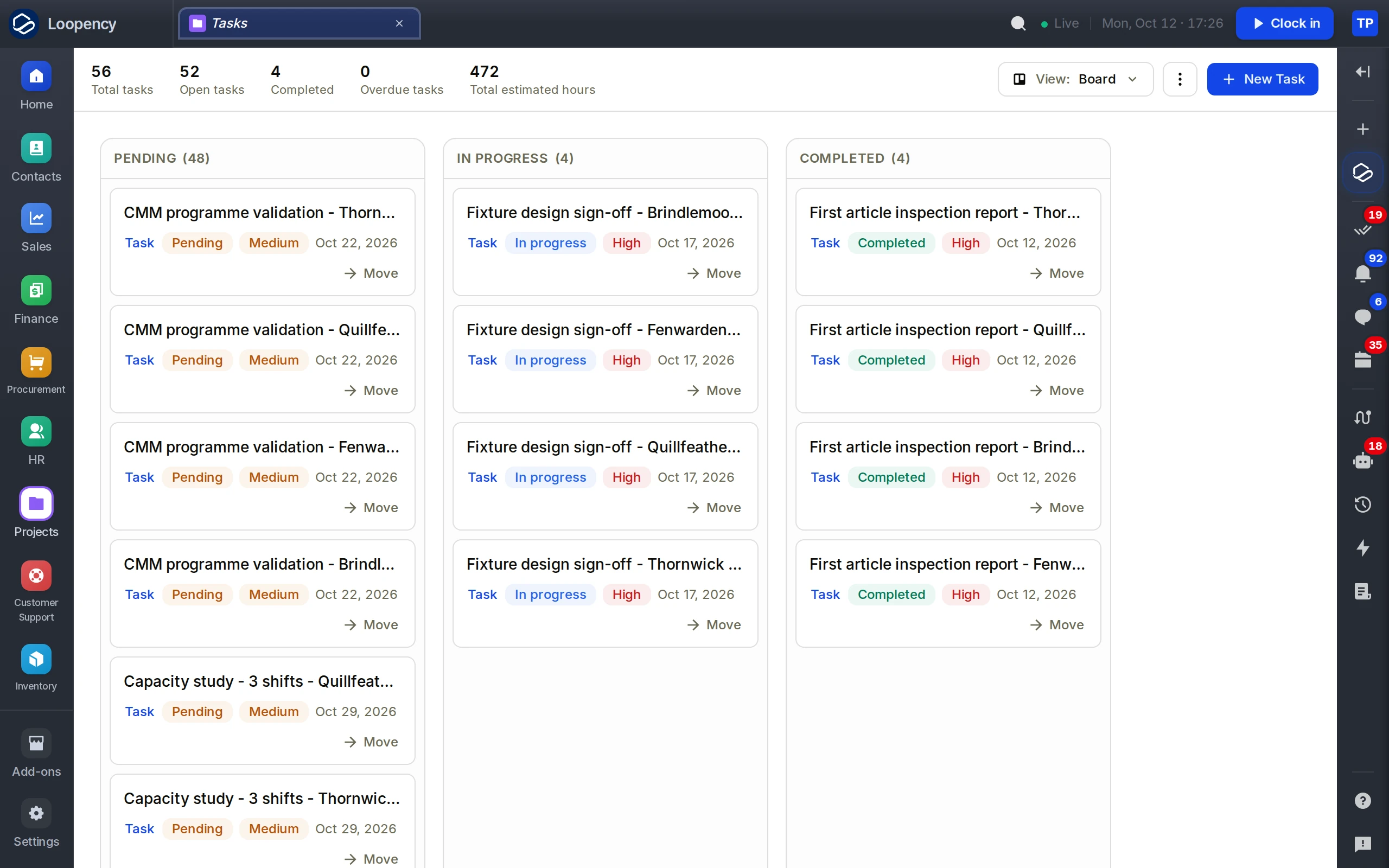Open the briefcase icon with 35 badge
The image size is (1389, 868).
coord(1362,360)
